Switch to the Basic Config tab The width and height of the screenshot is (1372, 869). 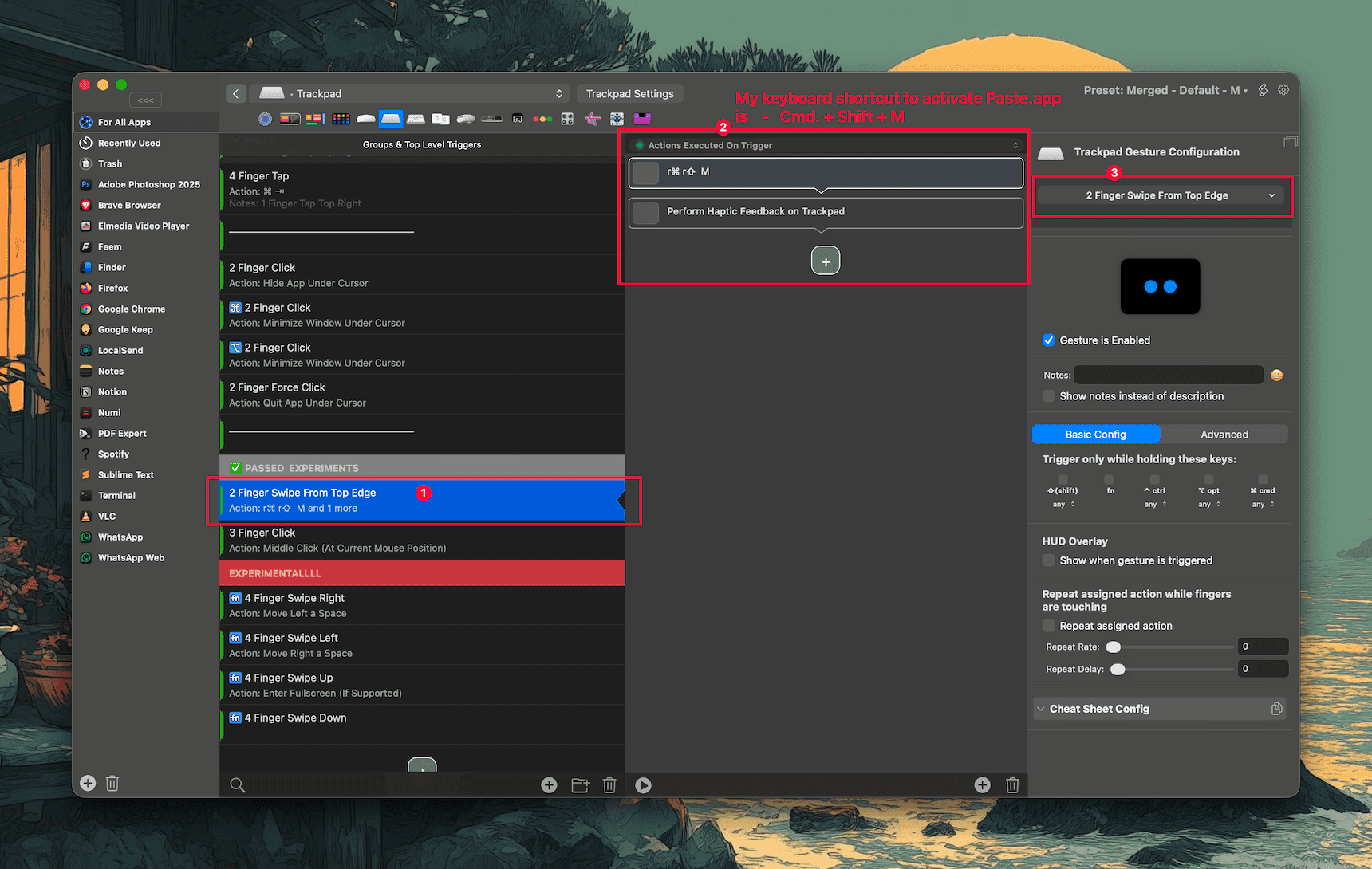[1096, 434]
